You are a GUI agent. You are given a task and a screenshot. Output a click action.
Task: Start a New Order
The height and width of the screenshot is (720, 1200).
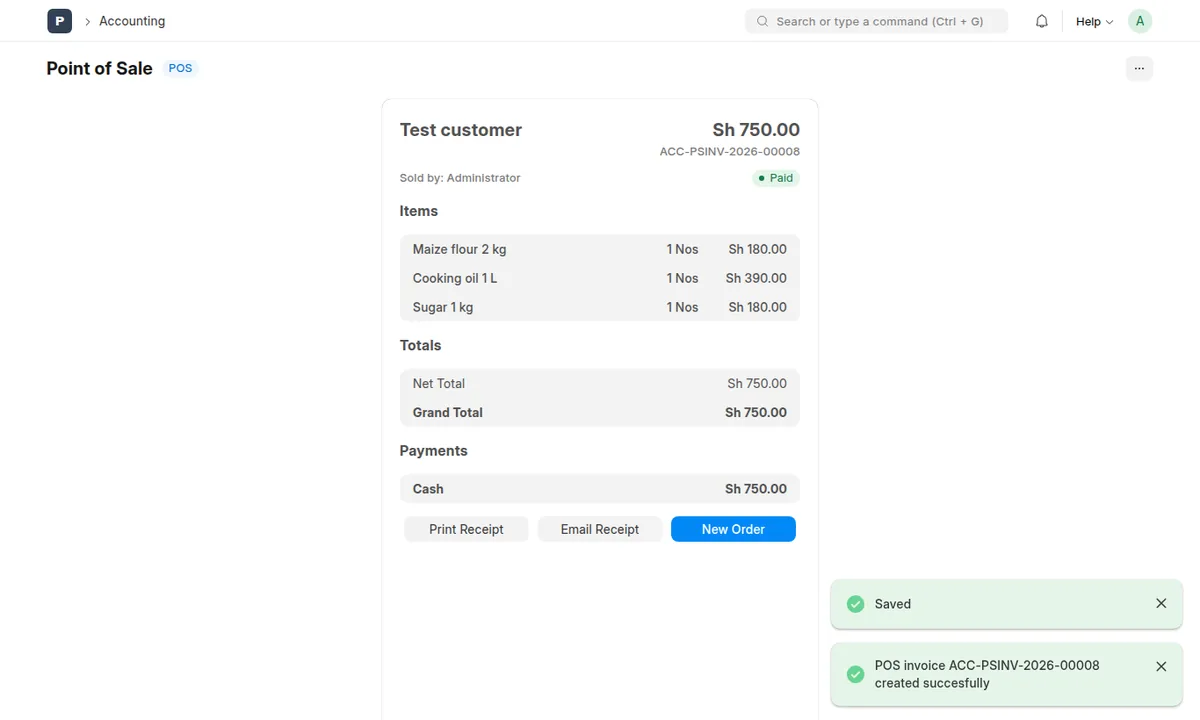pyautogui.click(x=733, y=529)
